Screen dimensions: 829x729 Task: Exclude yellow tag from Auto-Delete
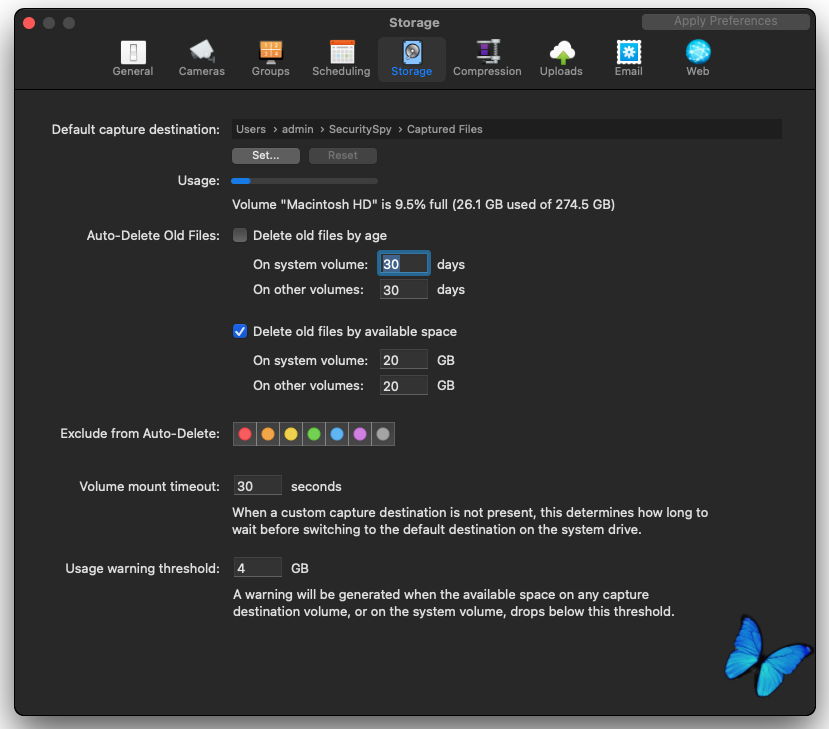coord(291,434)
